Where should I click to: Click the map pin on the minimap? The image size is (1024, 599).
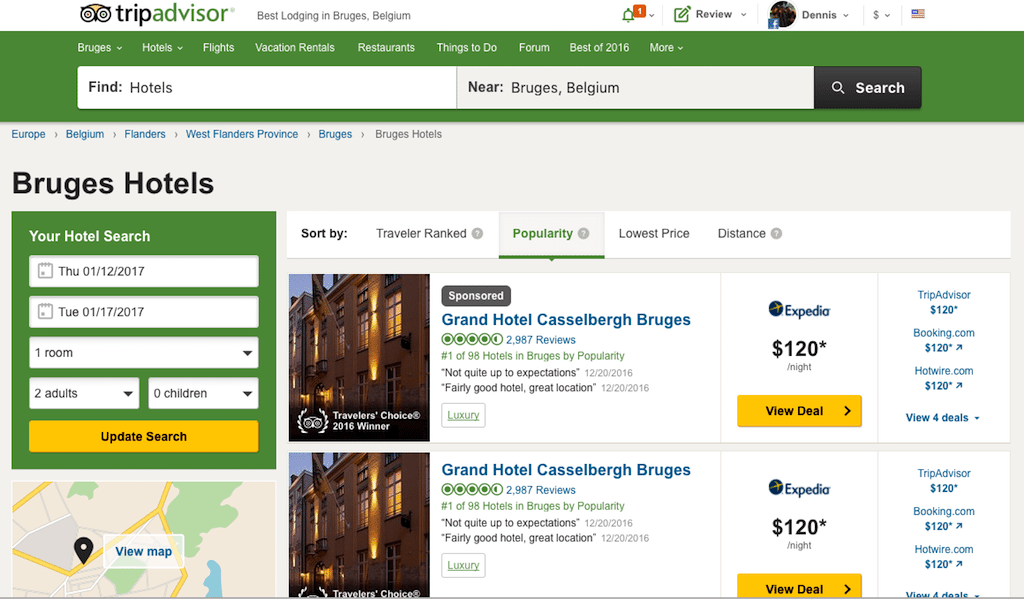(x=84, y=549)
